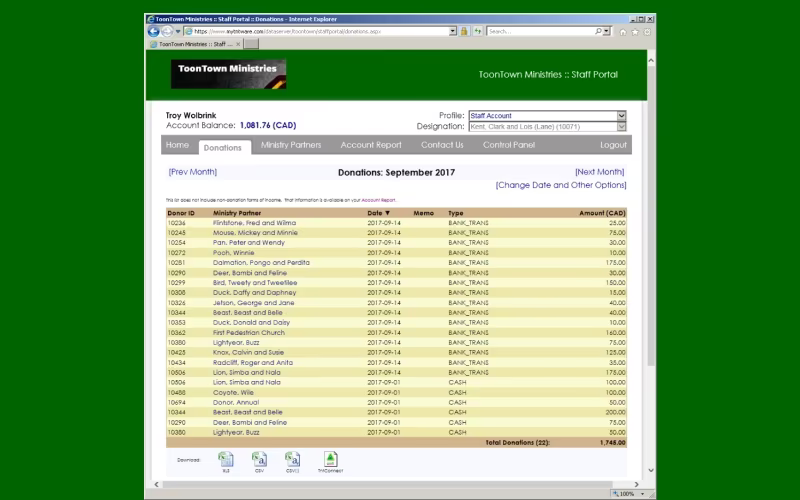Screen dimensions: 800x500
Task: Open the zoom level 100% dropdown
Action: point(642,494)
